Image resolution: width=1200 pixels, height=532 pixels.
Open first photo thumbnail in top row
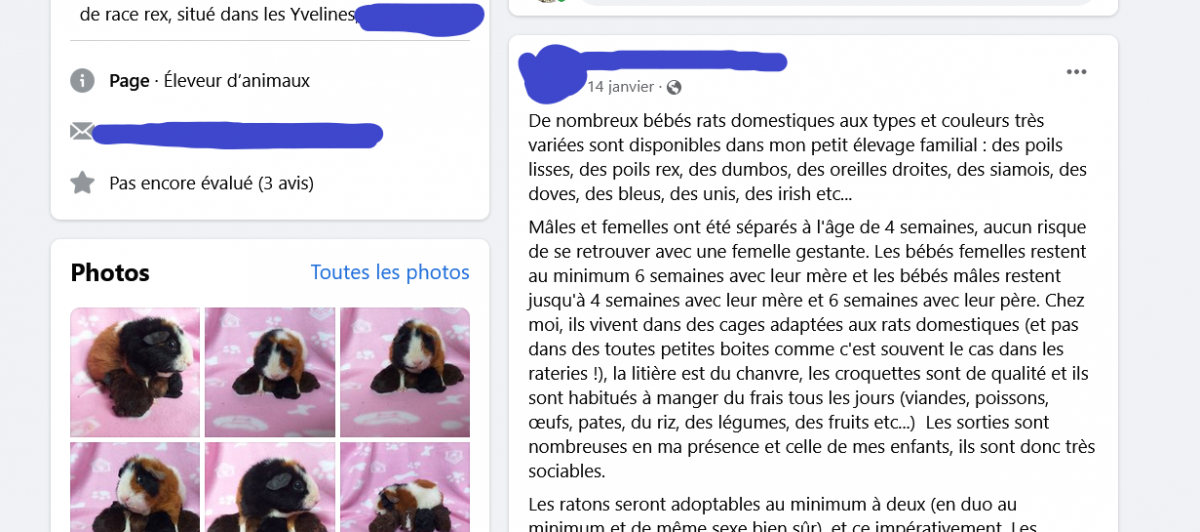135,372
